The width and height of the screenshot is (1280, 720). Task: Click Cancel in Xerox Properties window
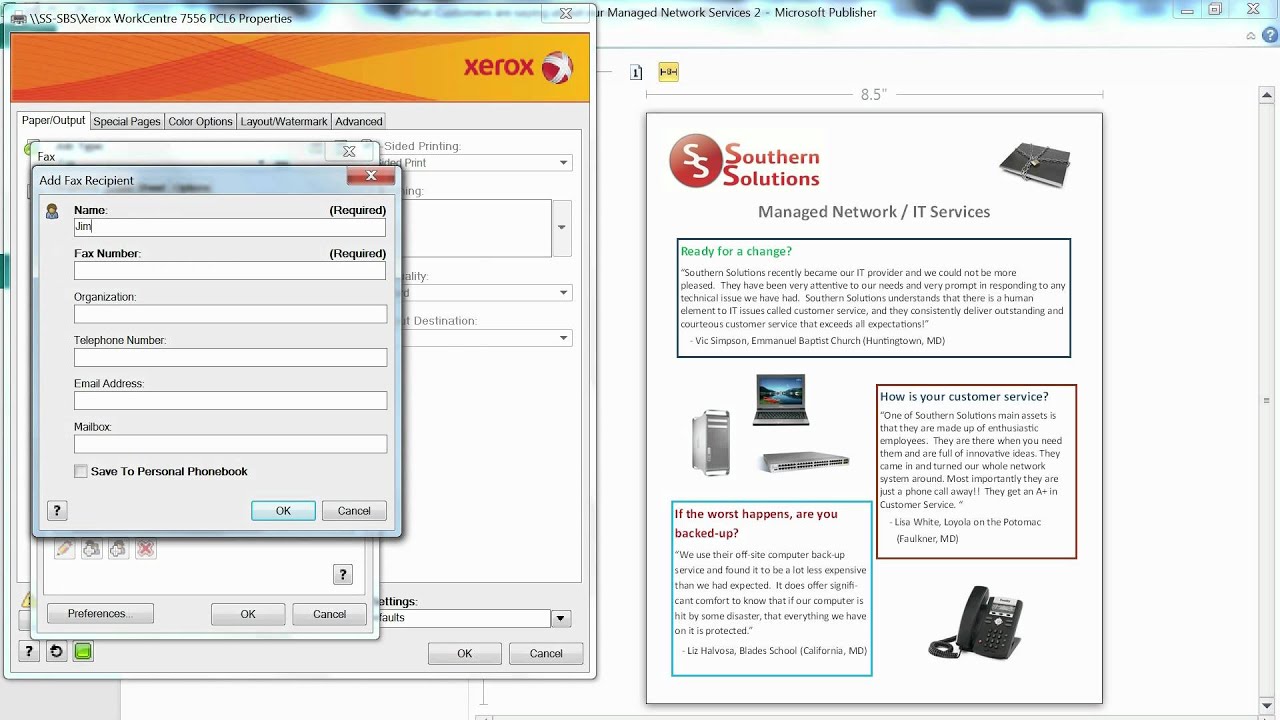(x=546, y=653)
